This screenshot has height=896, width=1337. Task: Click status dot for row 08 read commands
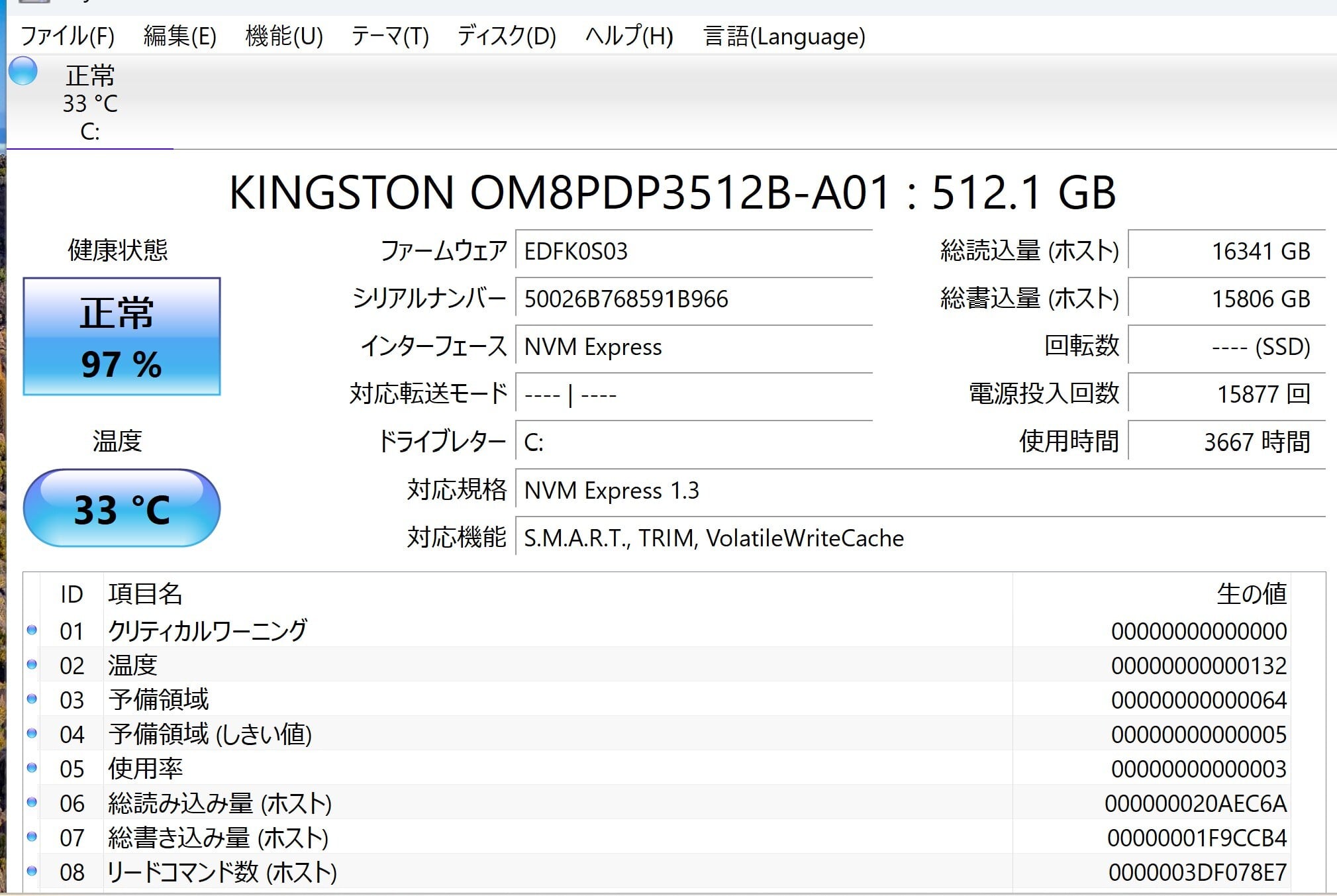click(x=32, y=871)
